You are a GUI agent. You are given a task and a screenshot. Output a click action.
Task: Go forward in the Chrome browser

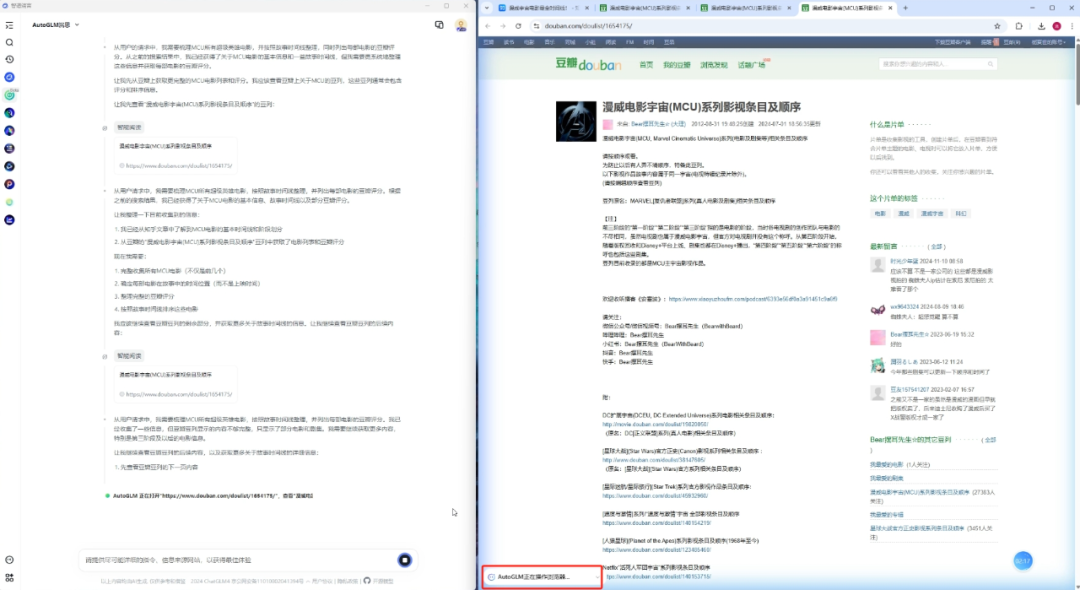click(503, 26)
